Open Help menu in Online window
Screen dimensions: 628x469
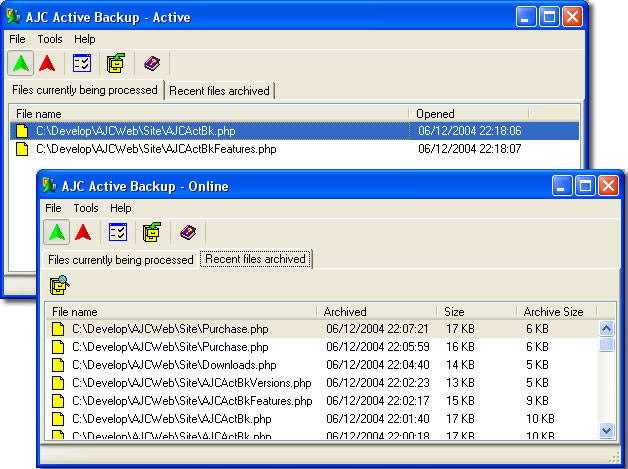tap(121, 208)
